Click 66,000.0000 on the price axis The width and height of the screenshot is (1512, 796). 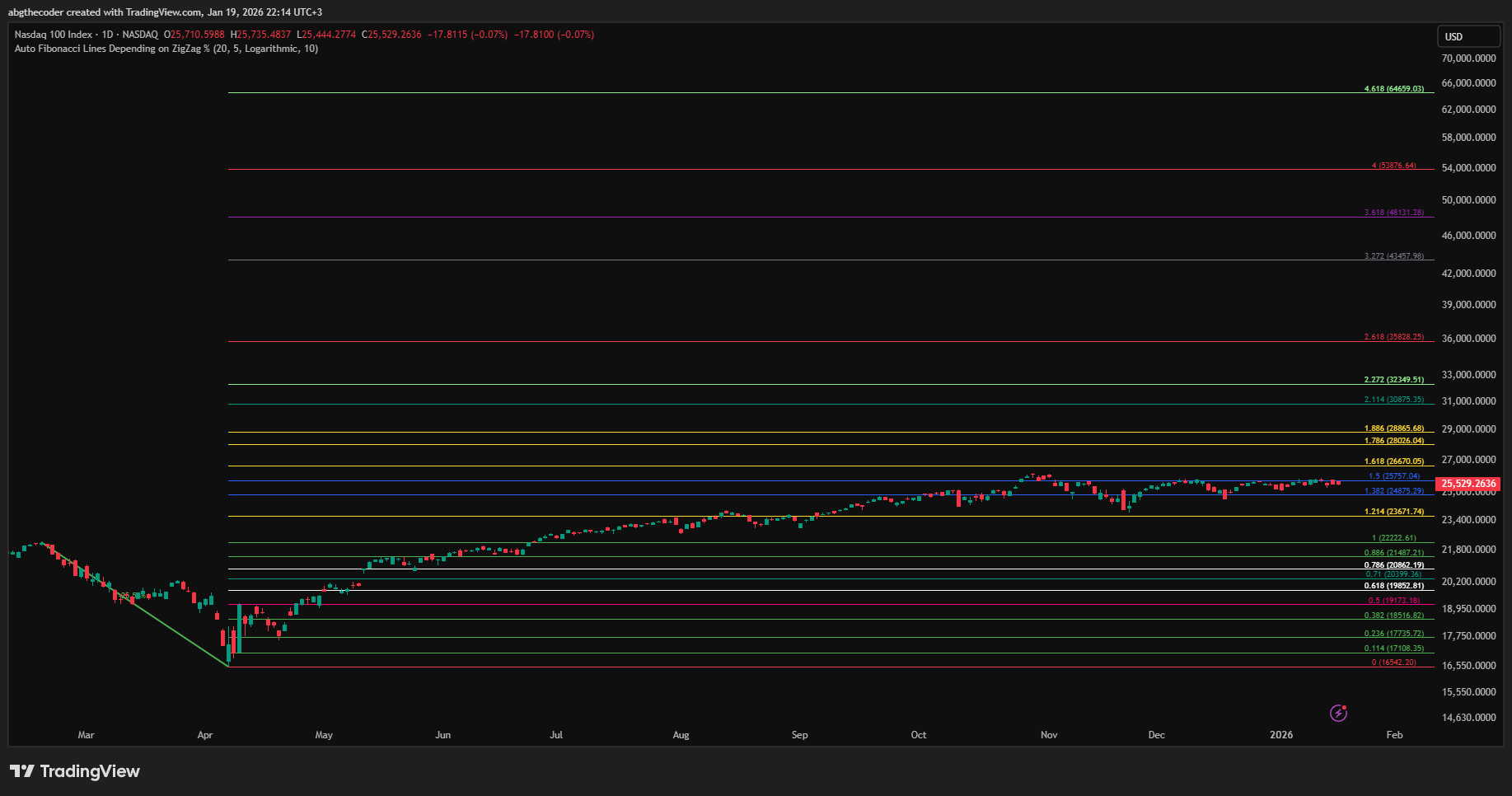tap(1468, 83)
